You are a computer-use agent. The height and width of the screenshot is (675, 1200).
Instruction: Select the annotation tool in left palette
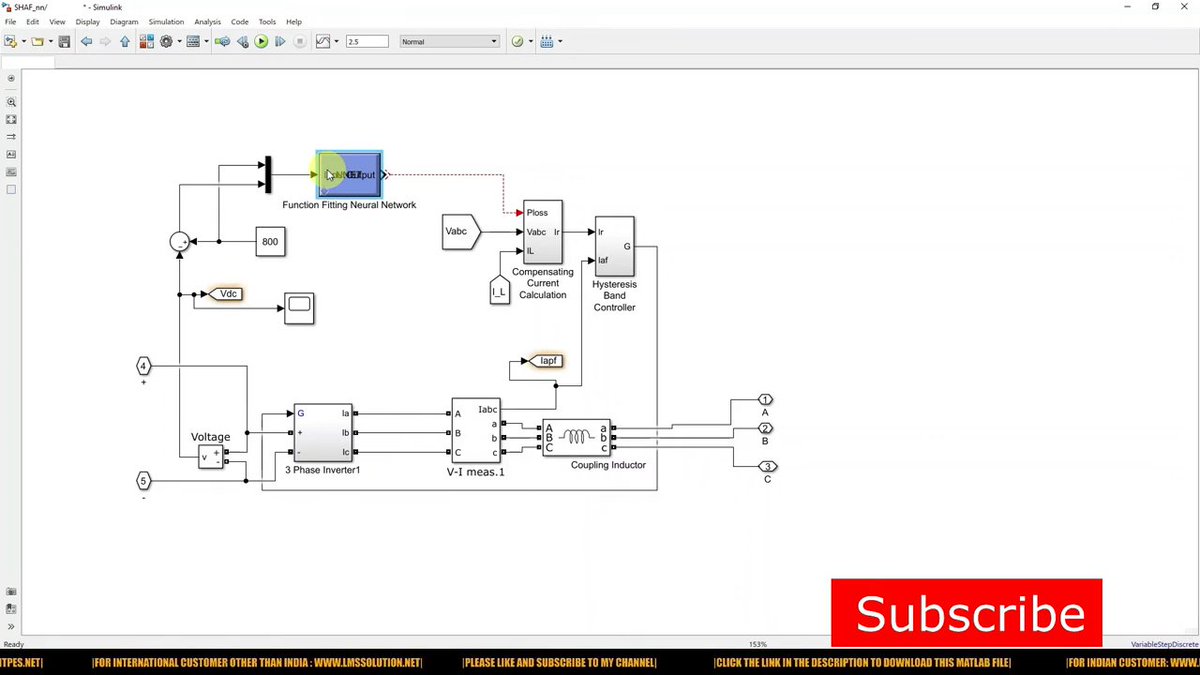[x=11, y=154]
